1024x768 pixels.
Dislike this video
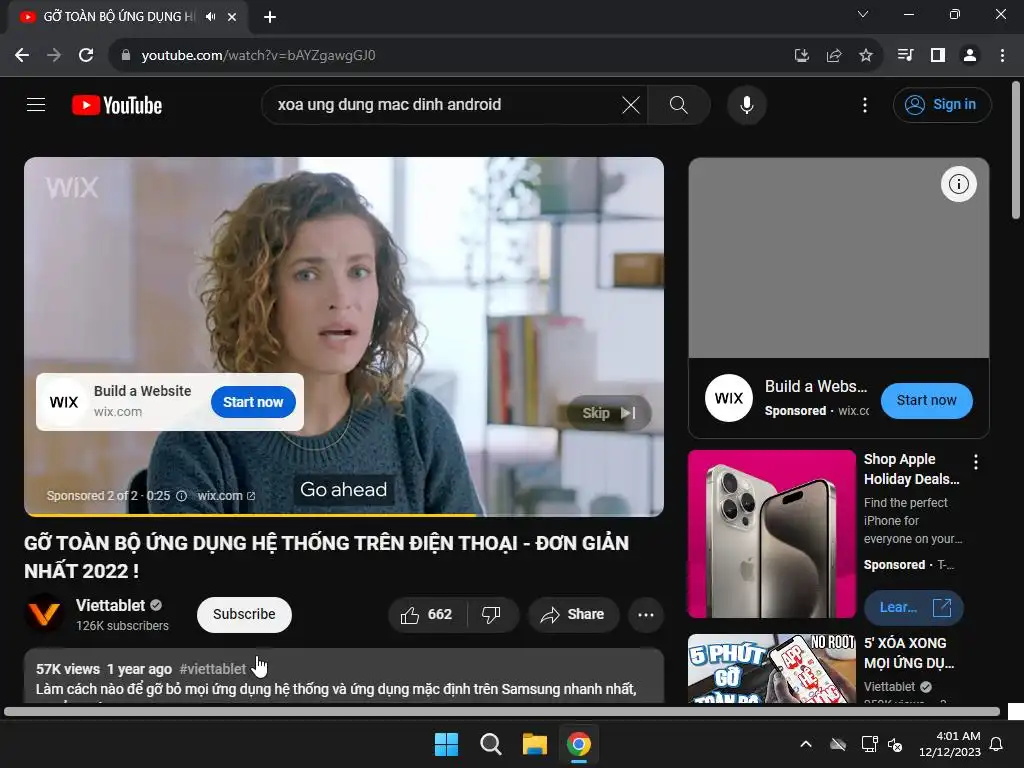(491, 615)
